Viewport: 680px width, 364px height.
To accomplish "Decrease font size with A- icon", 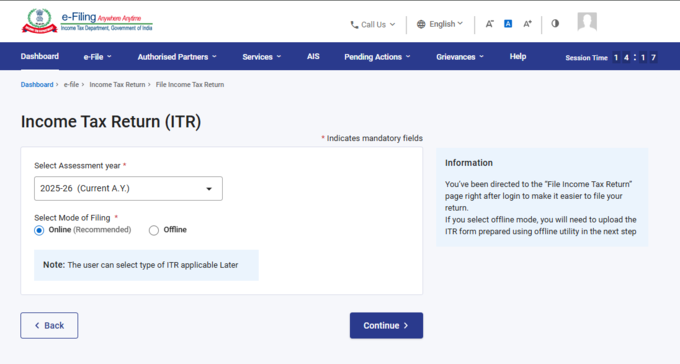I will point(489,24).
